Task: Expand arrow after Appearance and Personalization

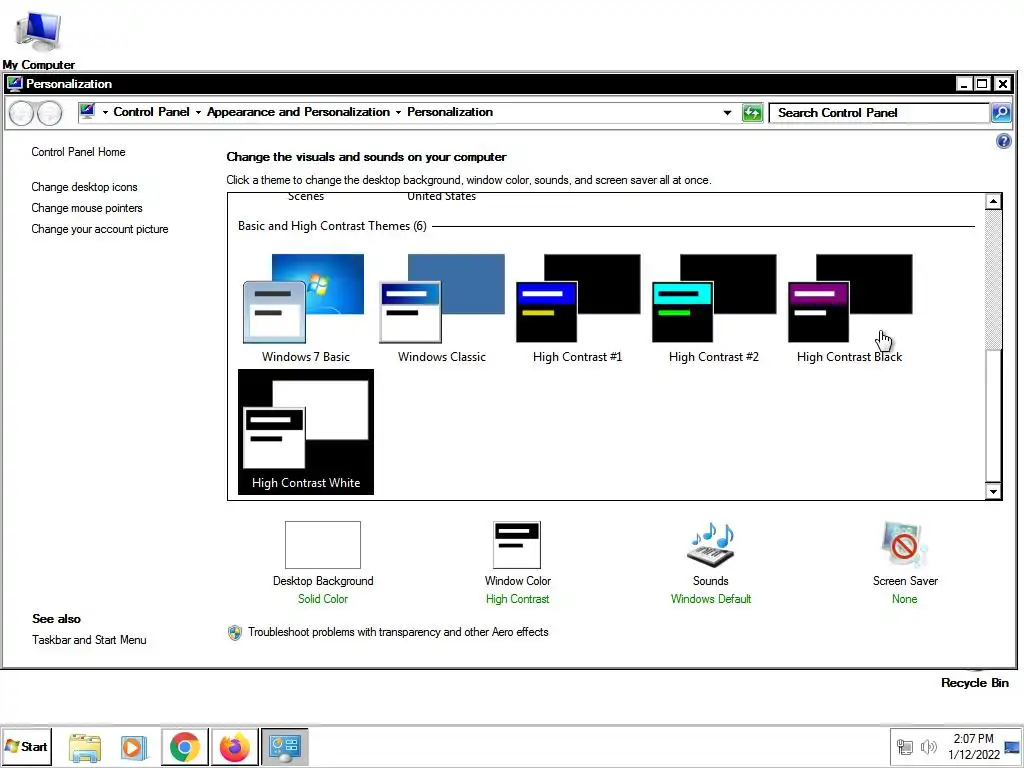Action: tap(398, 112)
